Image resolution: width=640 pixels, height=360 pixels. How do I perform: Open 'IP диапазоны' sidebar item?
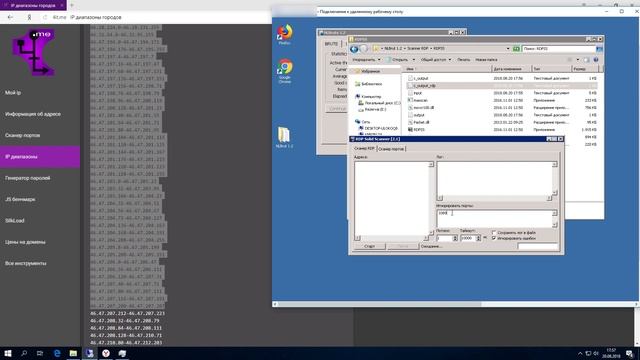click(x=40, y=157)
